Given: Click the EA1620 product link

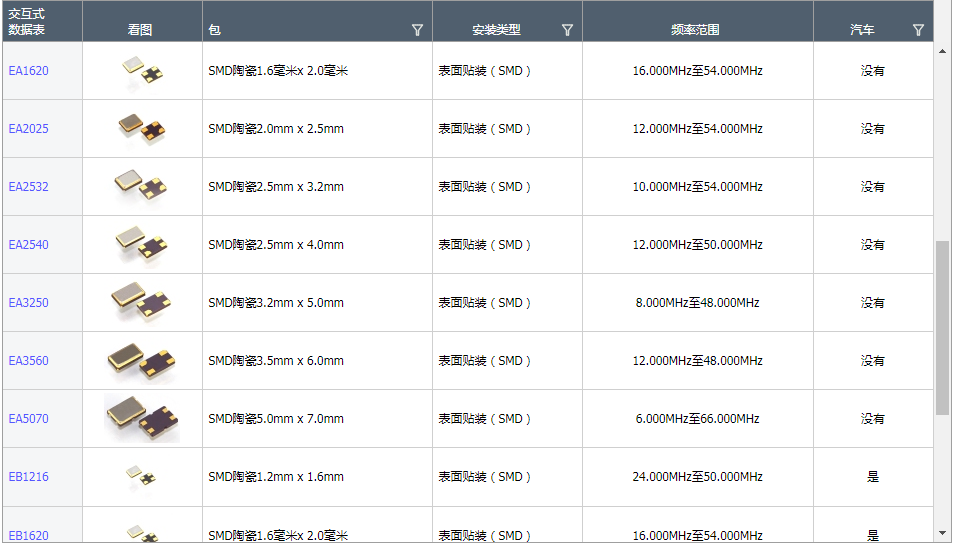Looking at the screenshot, I should click(28, 71).
